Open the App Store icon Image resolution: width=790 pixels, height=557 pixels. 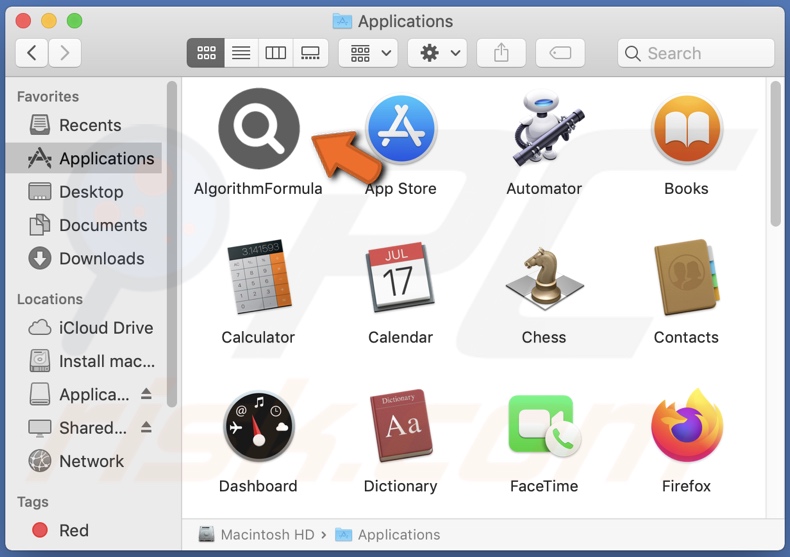(x=401, y=129)
